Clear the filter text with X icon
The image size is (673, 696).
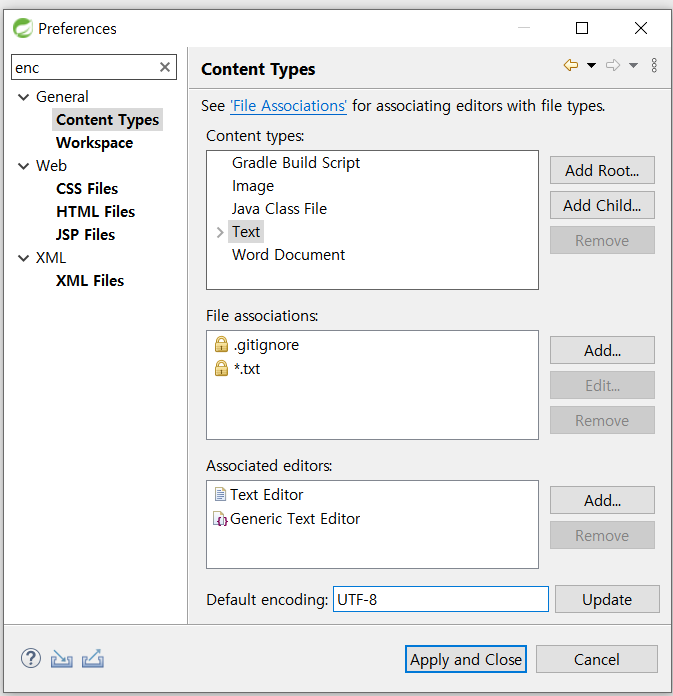point(165,67)
